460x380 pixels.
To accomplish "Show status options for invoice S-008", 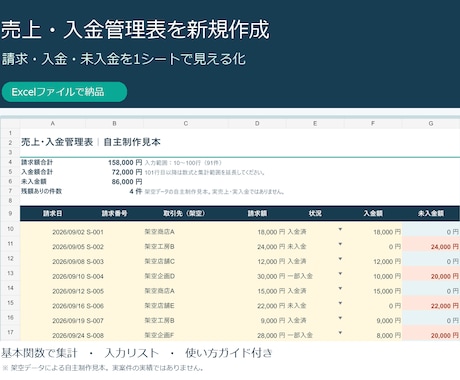I will click(340, 333).
